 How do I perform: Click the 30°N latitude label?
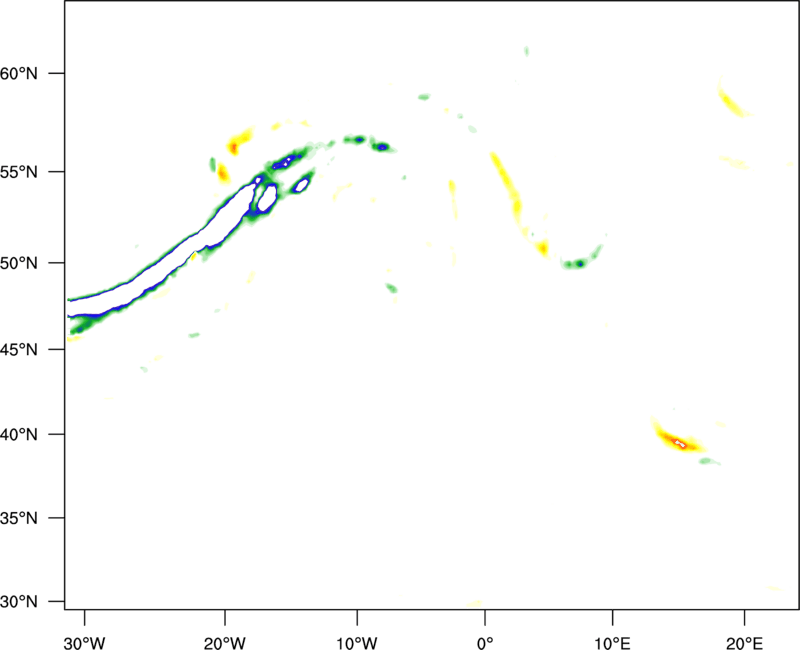point(18,602)
